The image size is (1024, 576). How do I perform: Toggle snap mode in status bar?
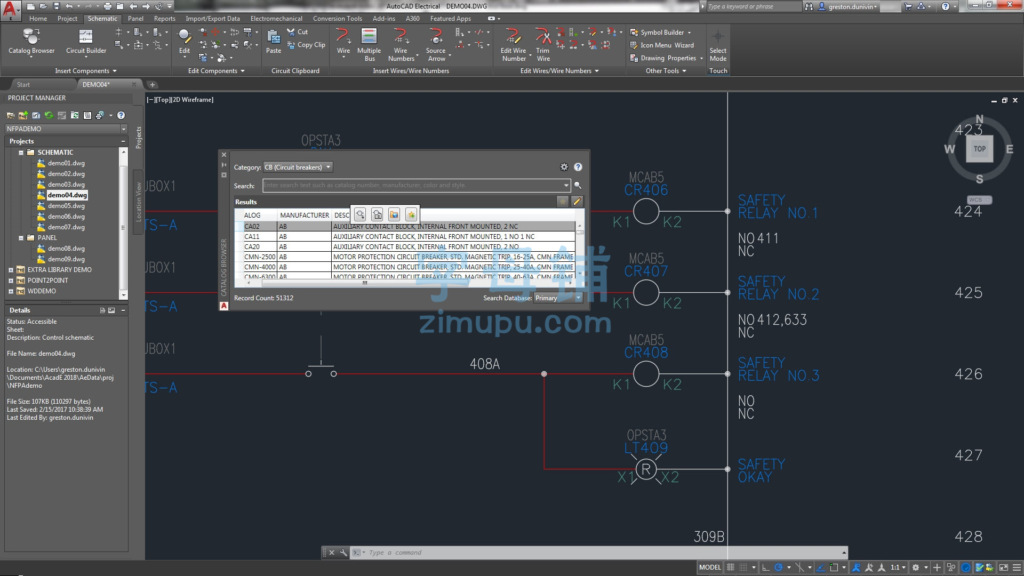pos(744,568)
